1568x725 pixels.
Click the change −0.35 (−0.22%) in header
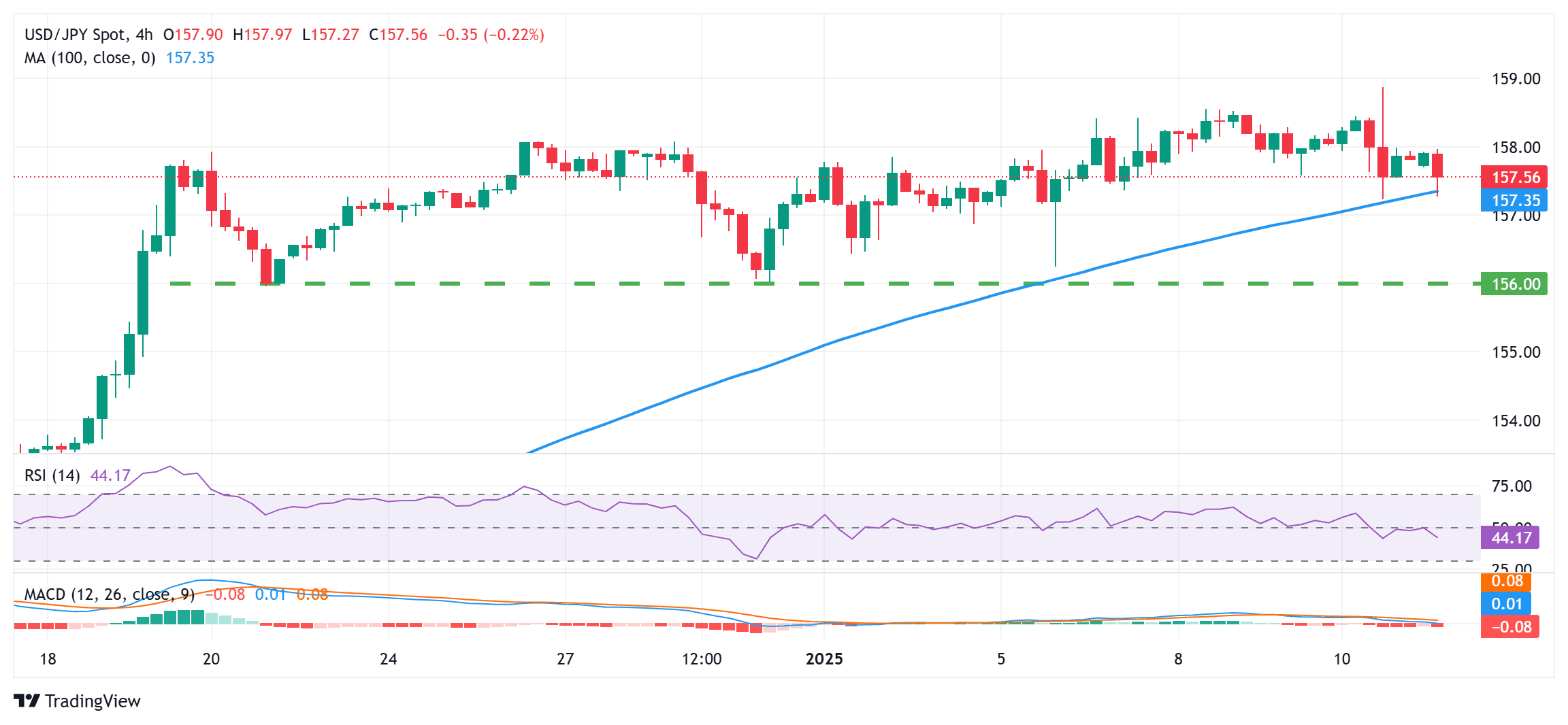click(491, 35)
